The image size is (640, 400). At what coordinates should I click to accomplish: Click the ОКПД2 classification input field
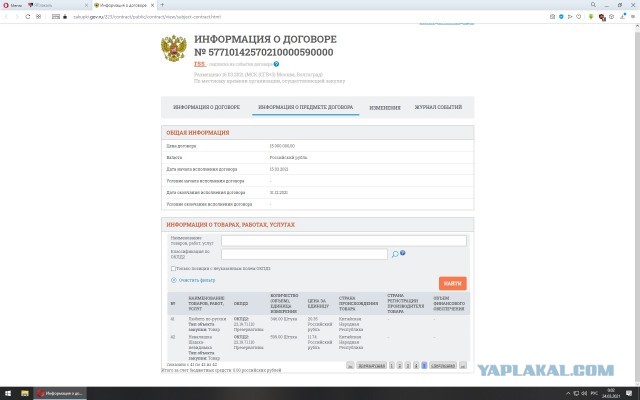(304, 254)
